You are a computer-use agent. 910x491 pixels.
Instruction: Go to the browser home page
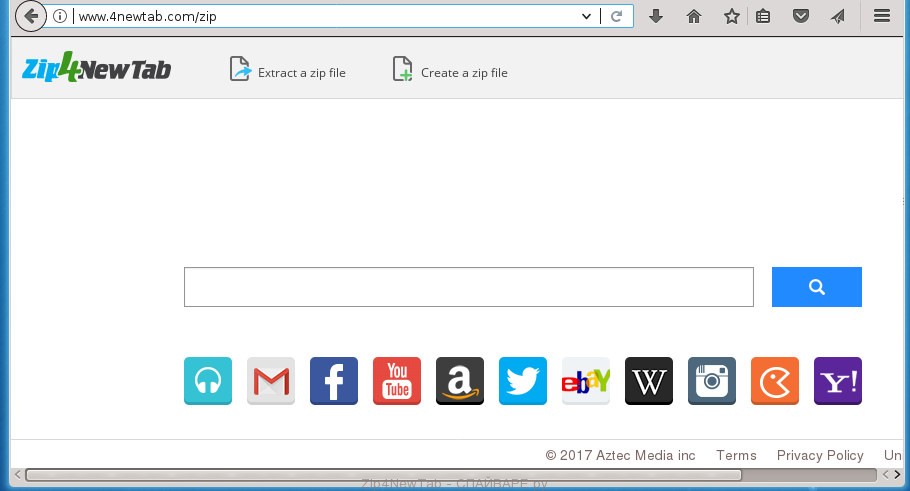(694, 16)
